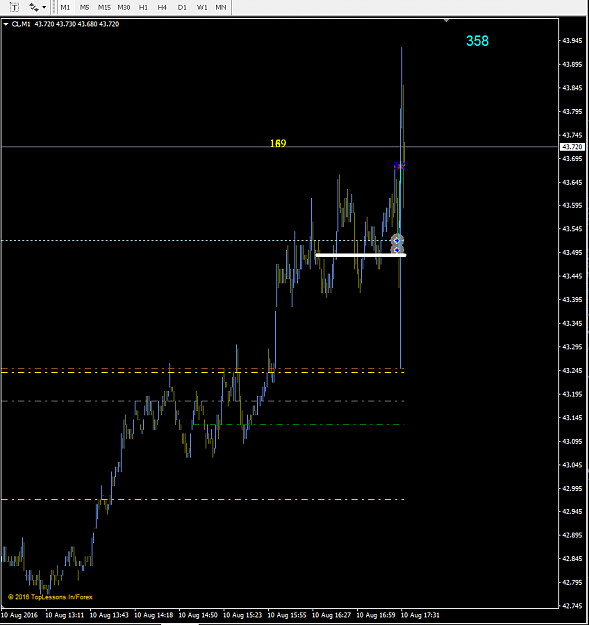Screen dimensions: 589x625
Task: Switch chart to MN monthly timeframe
Action: [x=220, y=7]
